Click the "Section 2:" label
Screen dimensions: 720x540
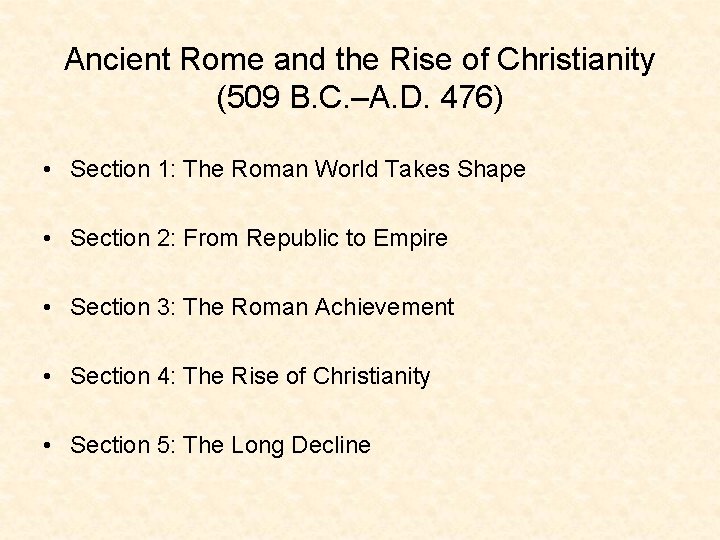tap(123, 238)
